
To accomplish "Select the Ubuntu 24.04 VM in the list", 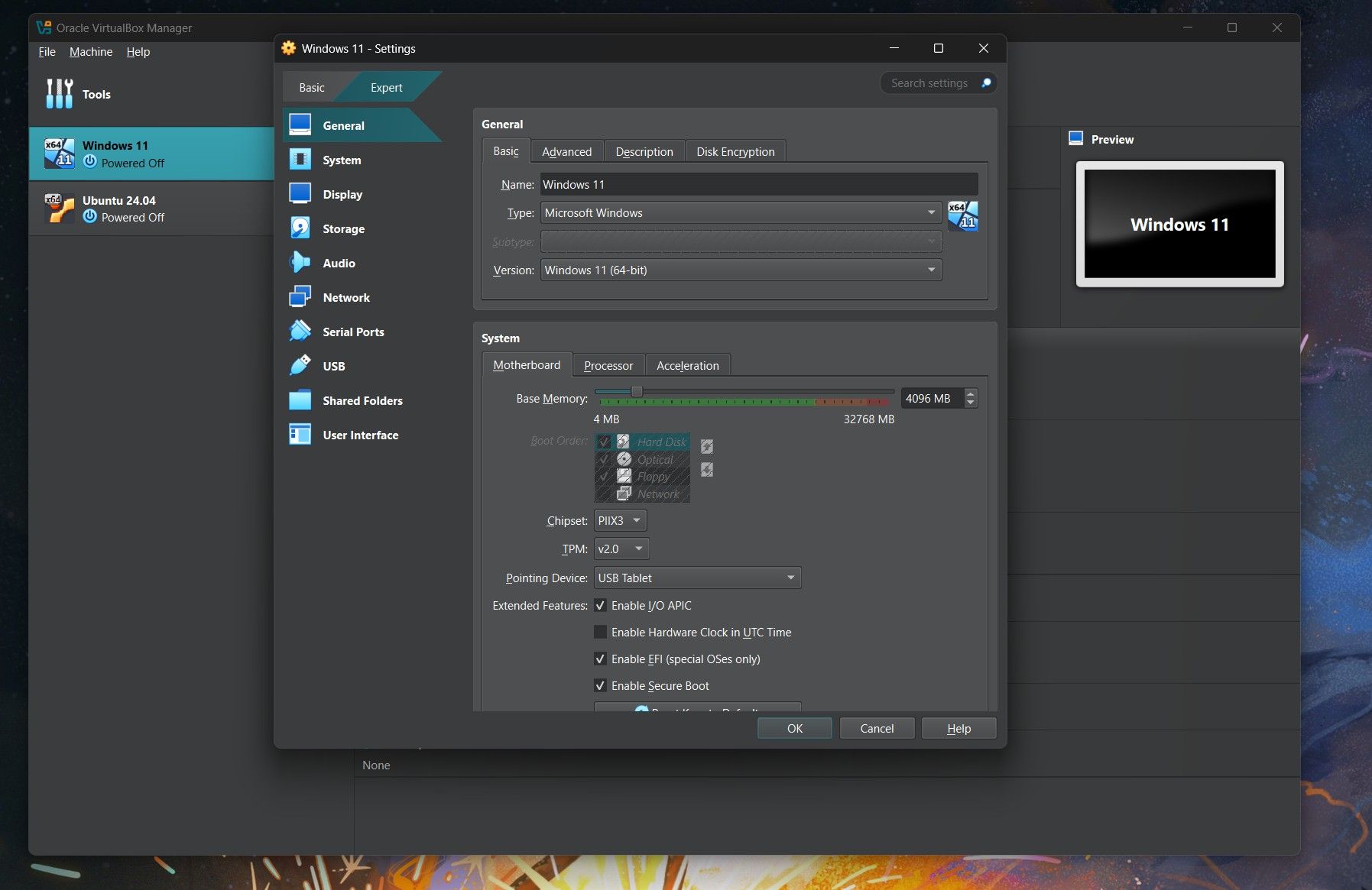I will [x=151, y=209].
